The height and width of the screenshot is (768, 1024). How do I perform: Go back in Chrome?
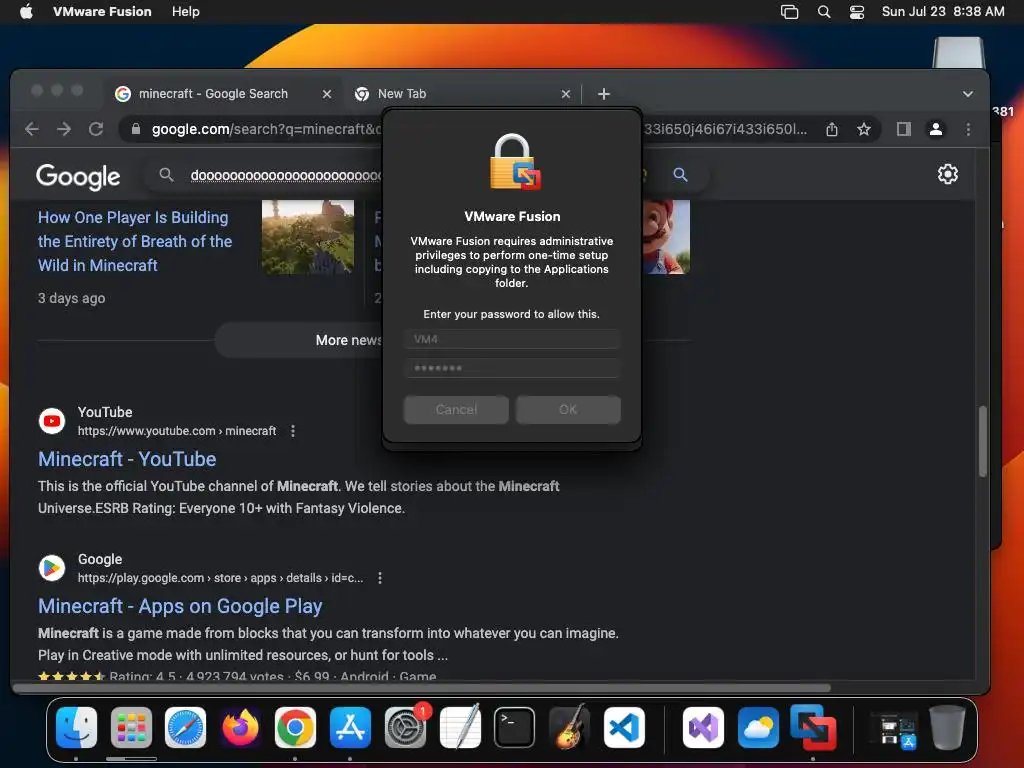point(31,129)
